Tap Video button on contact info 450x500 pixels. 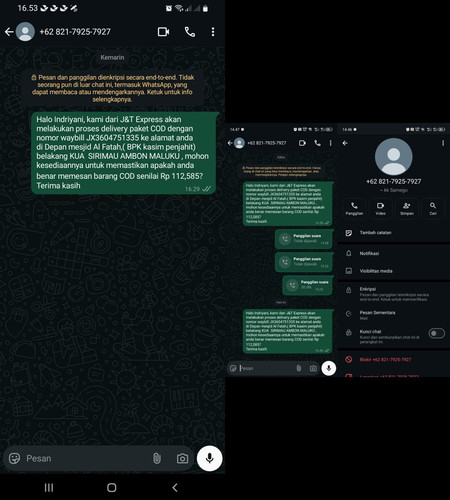click(380, 208)
